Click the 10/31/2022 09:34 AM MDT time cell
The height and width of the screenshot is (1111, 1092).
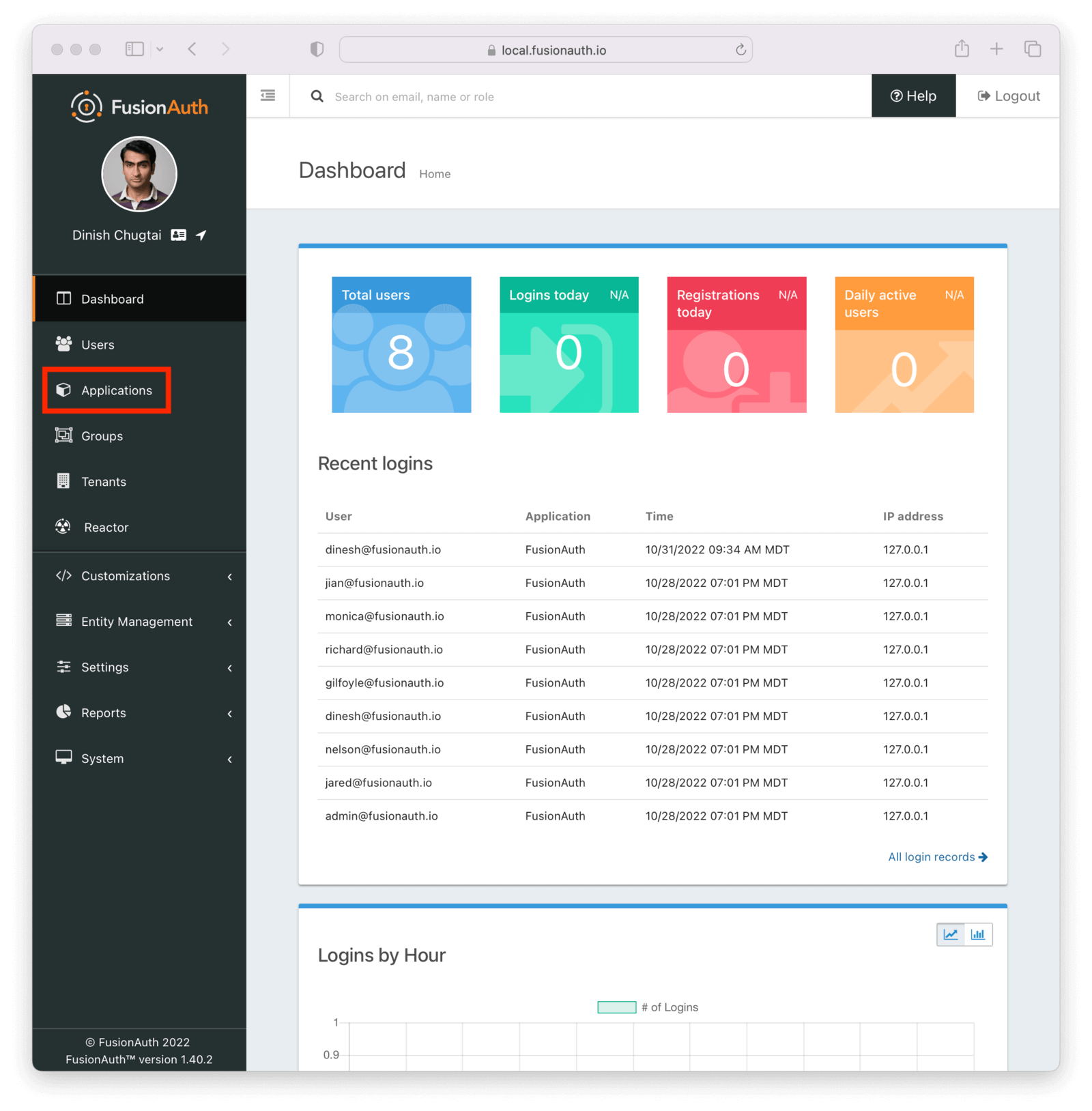pyautogui.click(x=717, y=549)
